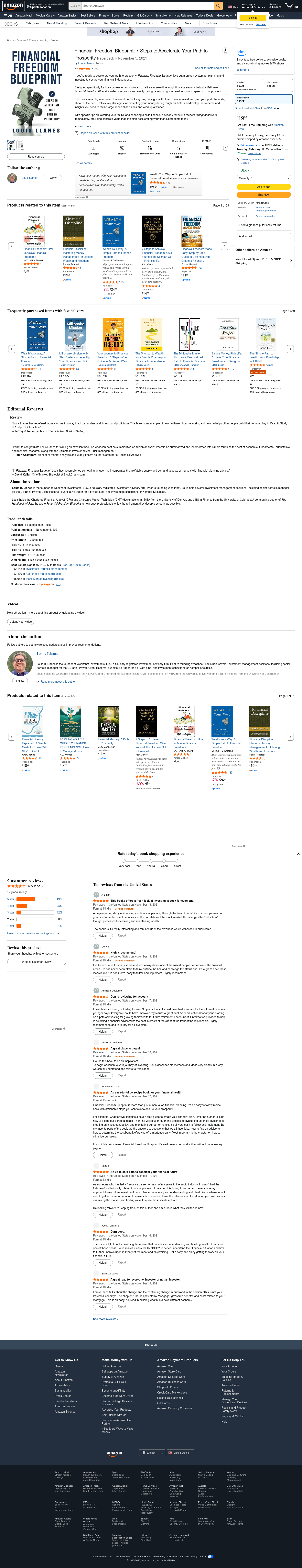Click the Amazon logo in header
The image size is (302, 1568).
tap(13, 6)
